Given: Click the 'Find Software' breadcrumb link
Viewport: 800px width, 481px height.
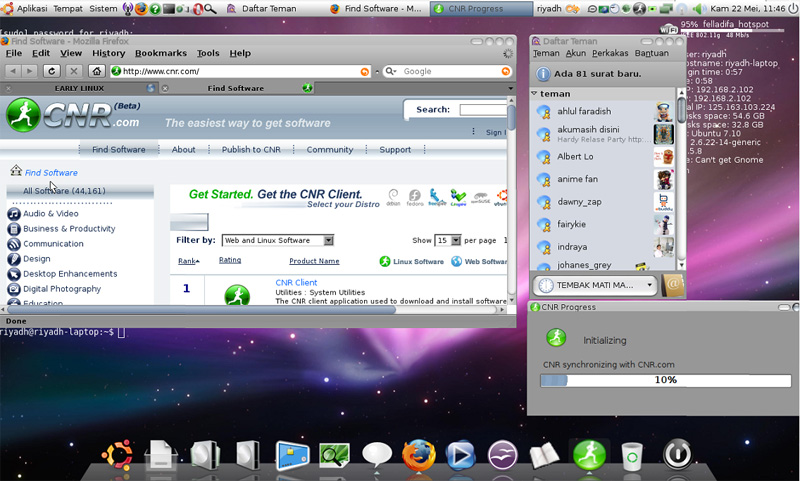Looking at the screenshot, I should (x=51, y=173).
